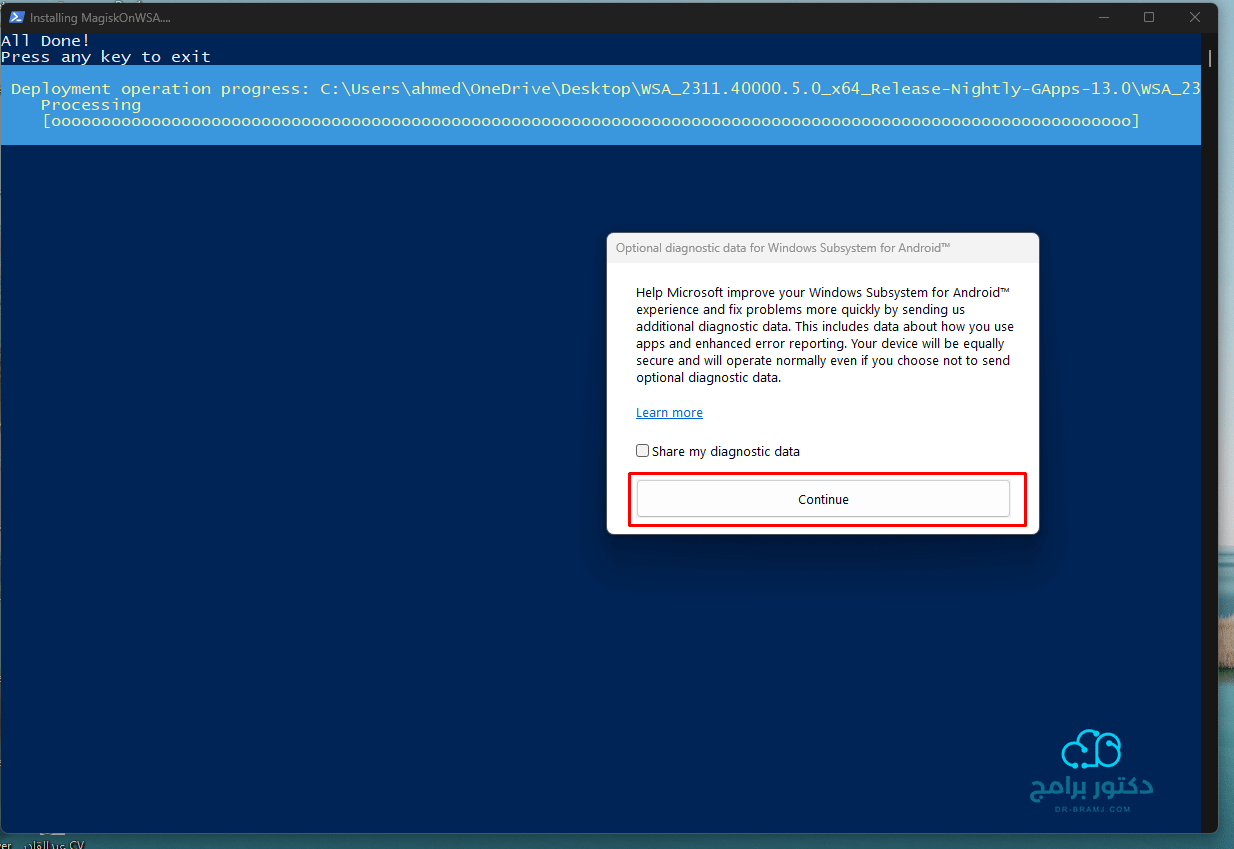Tick the Share my diagnostic data checkbox
This screenshot has width=1234, height=849.
pos(643,451)
